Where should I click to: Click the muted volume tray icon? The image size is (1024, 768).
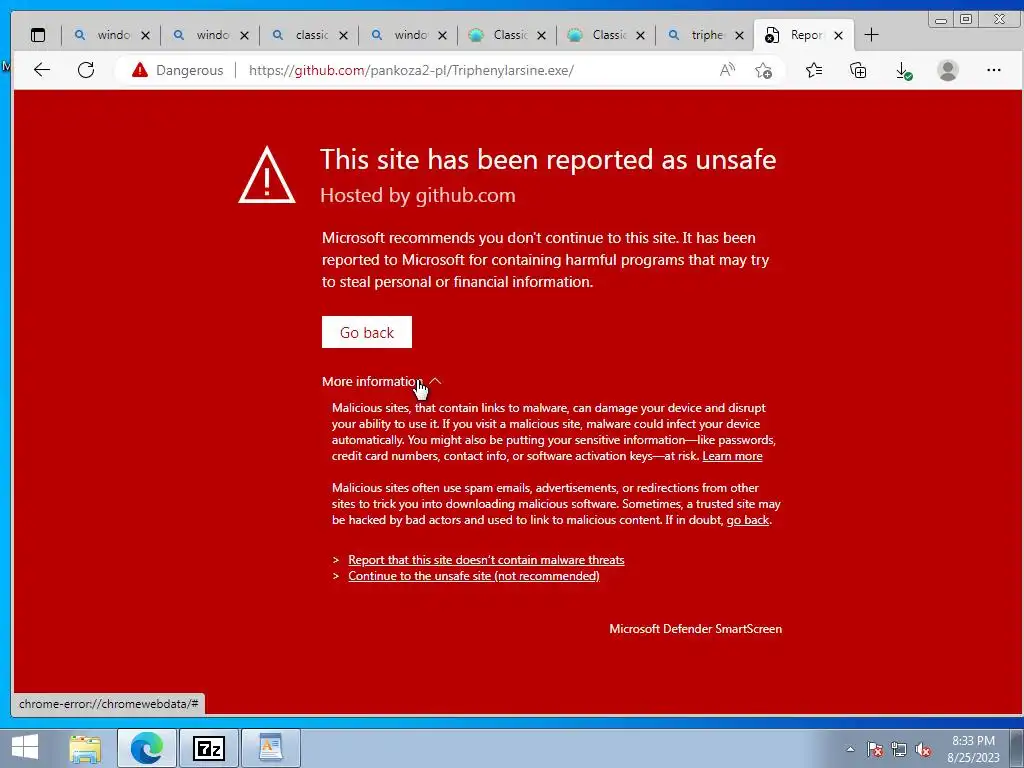(x=923, y=749)
